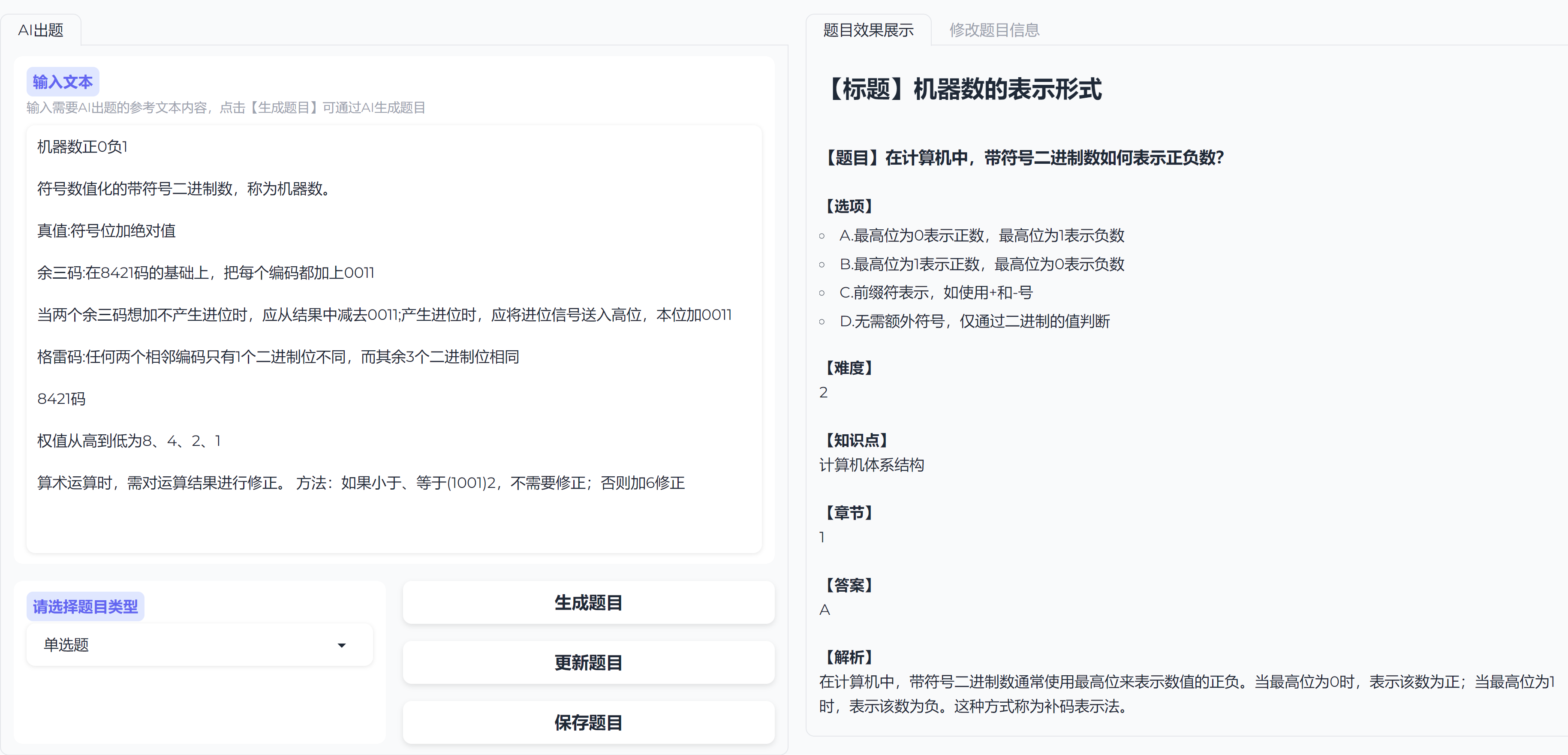Click the 【章节】 heading
The image size is (1568, 755).
click(x=849, y=513)
